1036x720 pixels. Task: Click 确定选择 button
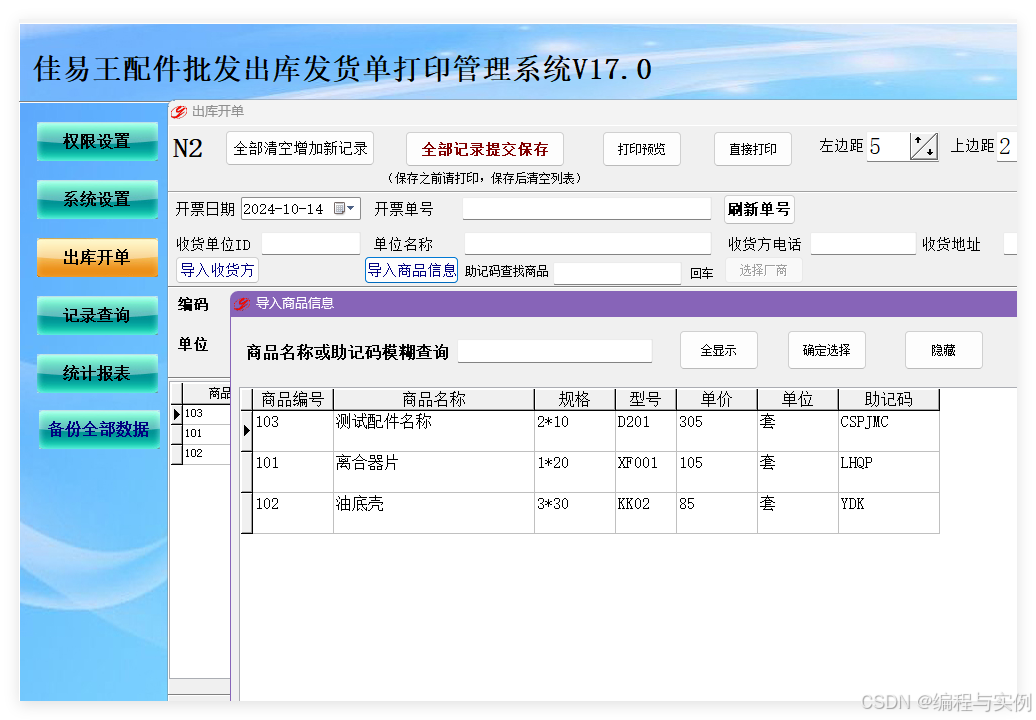[x=827, y=350]
